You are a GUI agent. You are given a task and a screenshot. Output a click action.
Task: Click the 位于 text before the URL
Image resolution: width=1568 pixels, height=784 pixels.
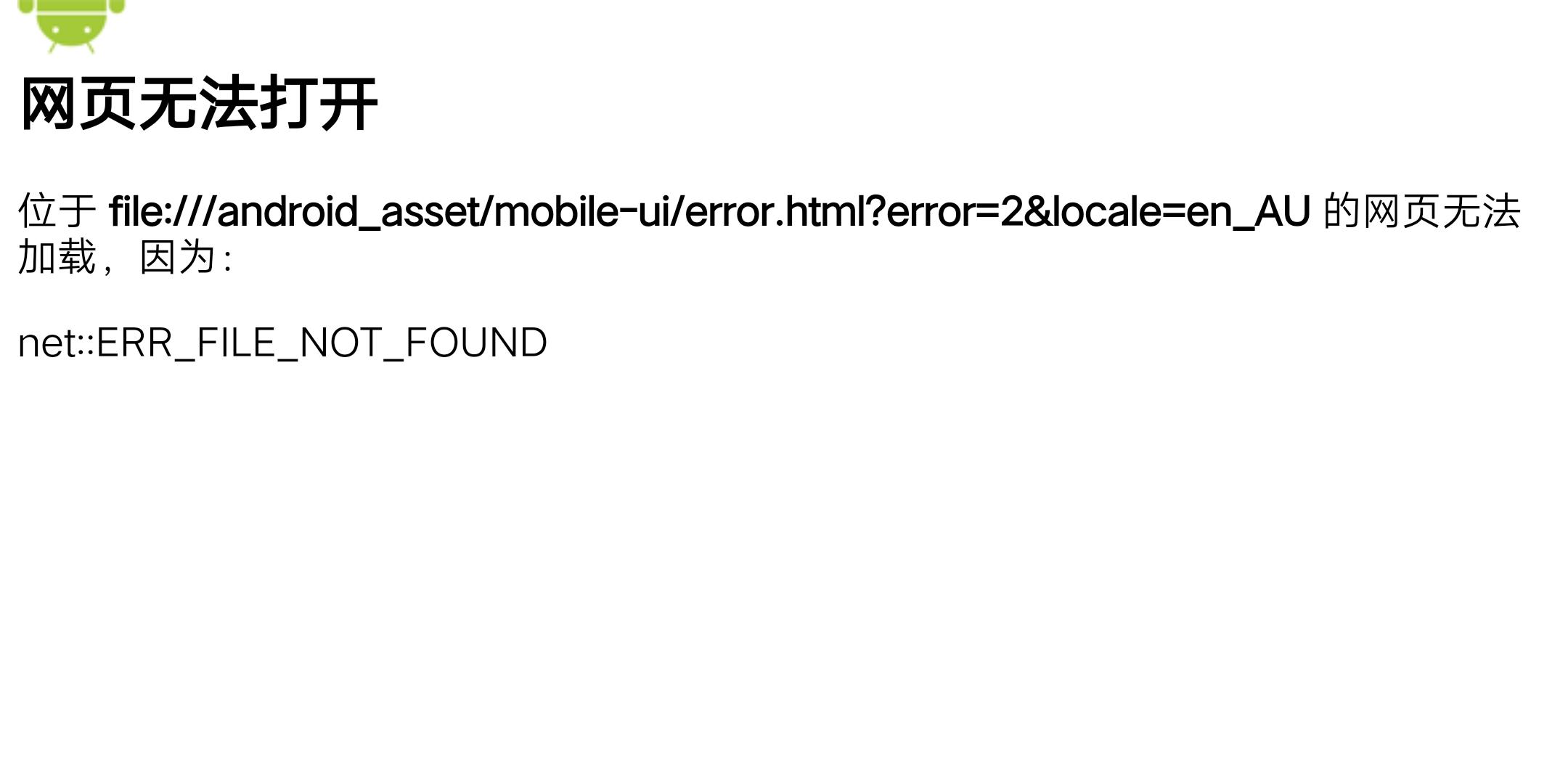click(57, 211)
